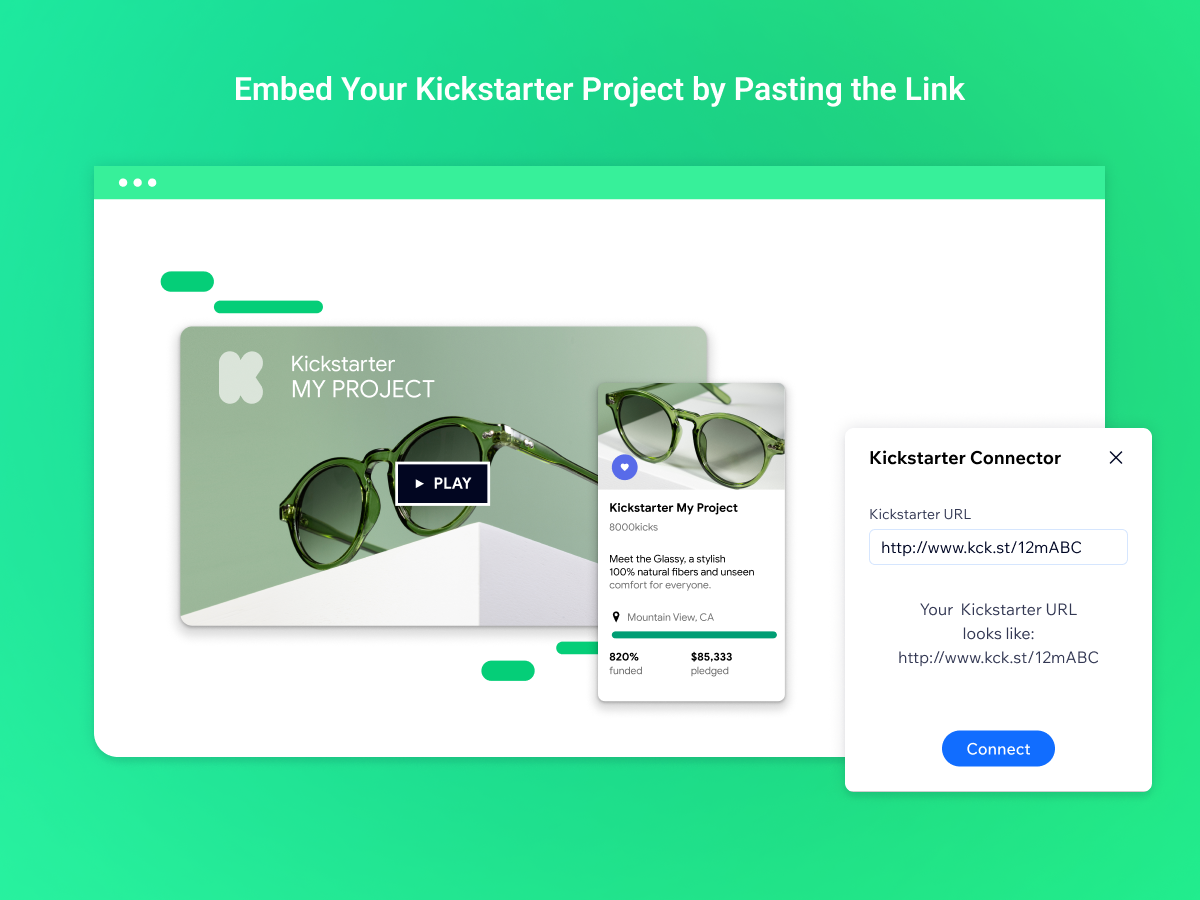Click the project card sunglasses thumbnail
The width and height of the screenshot is (1200, 900).
click(691, 436)
